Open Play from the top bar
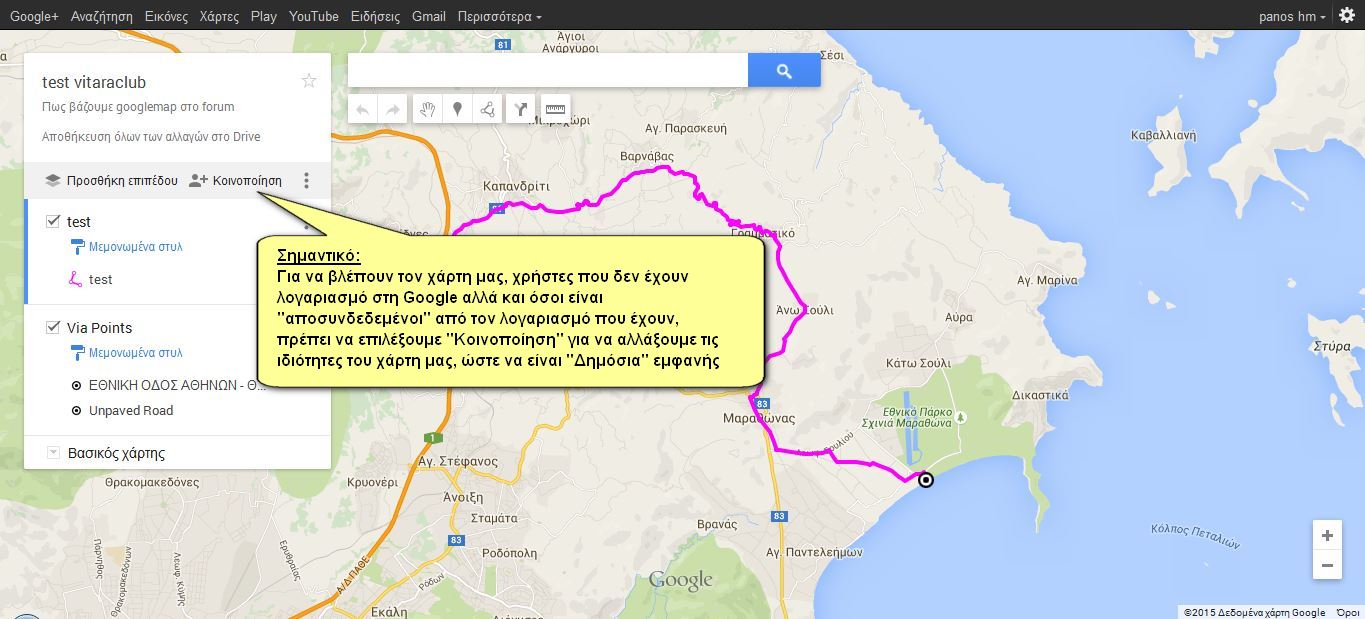 pos(264,16)
